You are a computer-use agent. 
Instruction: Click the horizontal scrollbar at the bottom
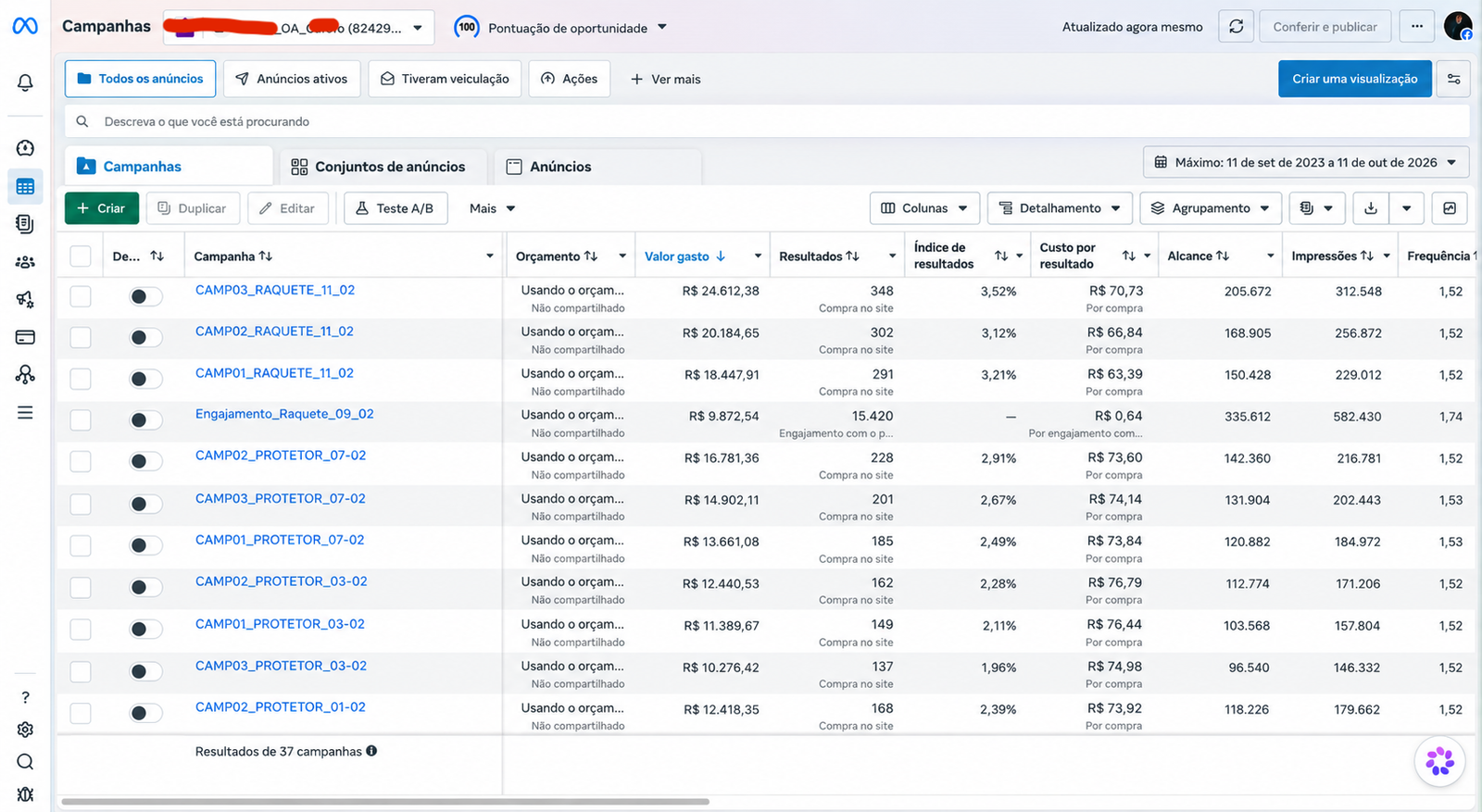click(385, 802)
